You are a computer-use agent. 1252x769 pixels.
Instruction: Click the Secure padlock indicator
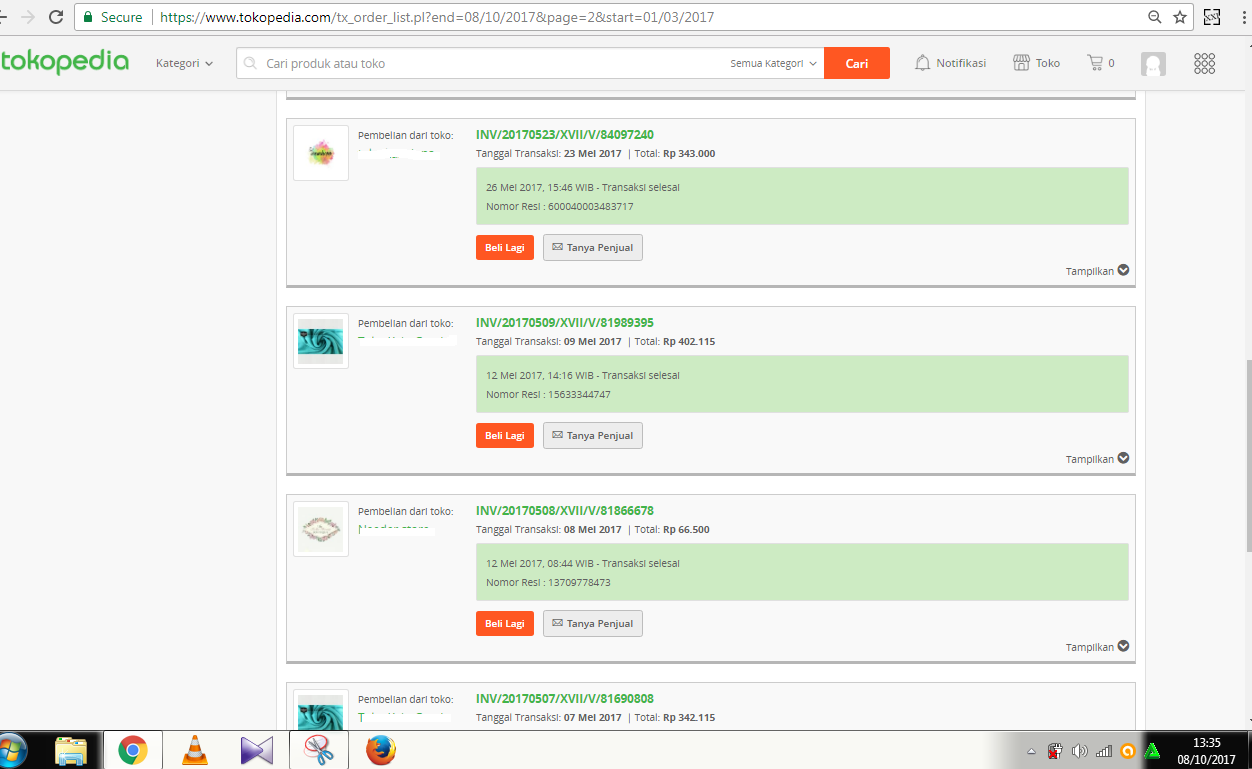114,17
